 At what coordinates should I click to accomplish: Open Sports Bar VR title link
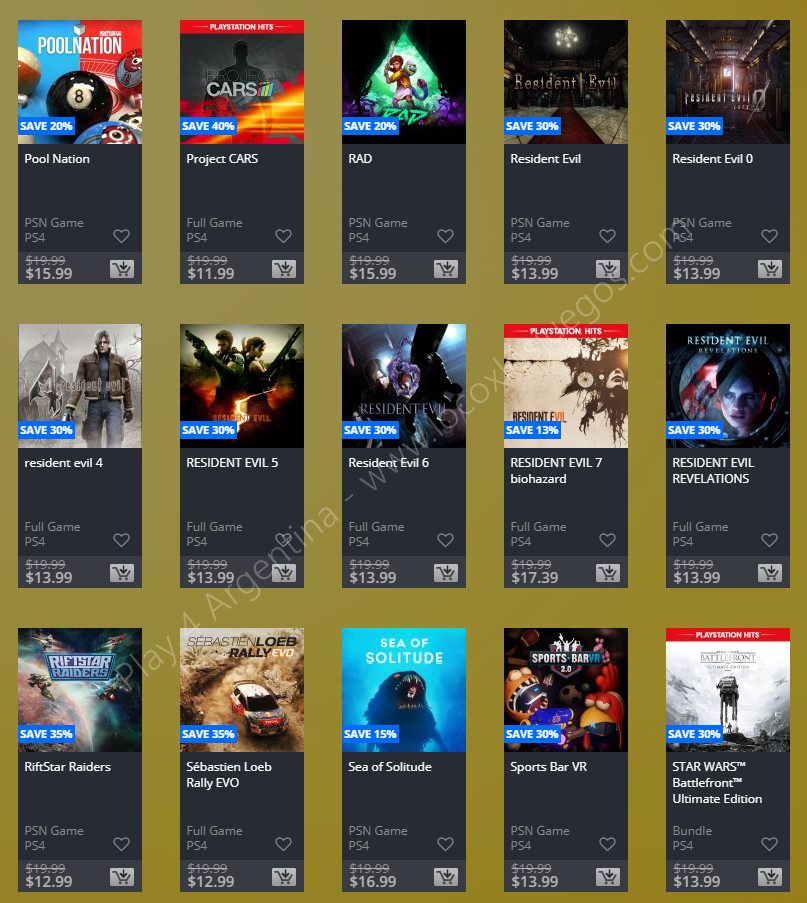[548, 767]
